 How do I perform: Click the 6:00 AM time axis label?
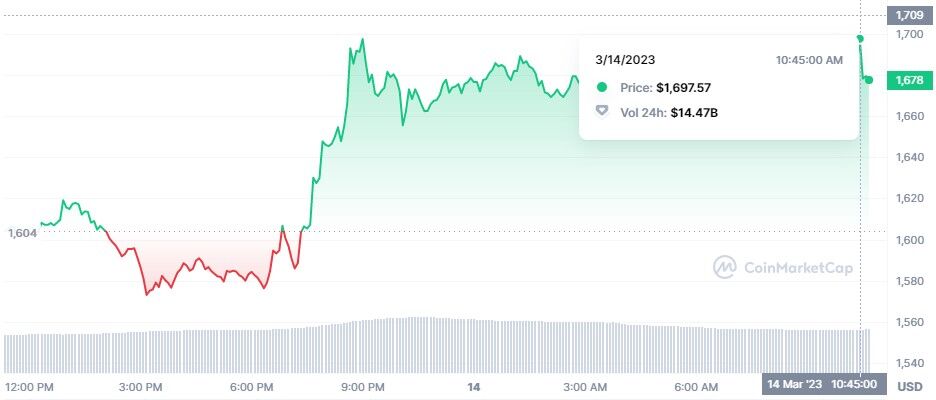click(x=696, y=386)
